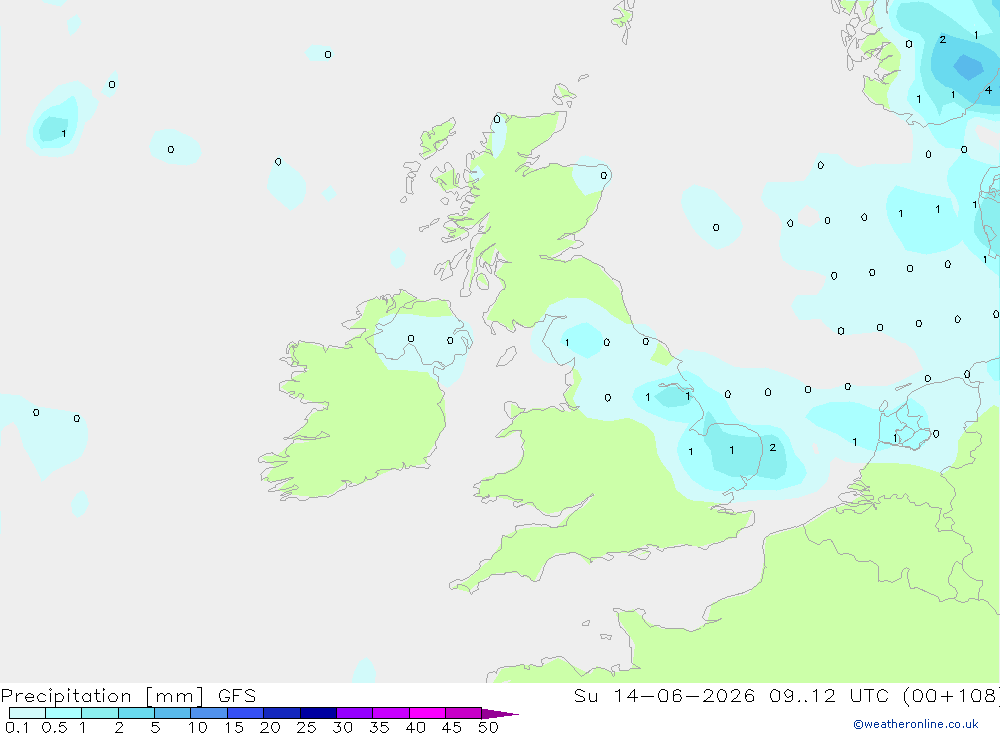Click the '09..12 UTC' time range text

tap(829, 696)
